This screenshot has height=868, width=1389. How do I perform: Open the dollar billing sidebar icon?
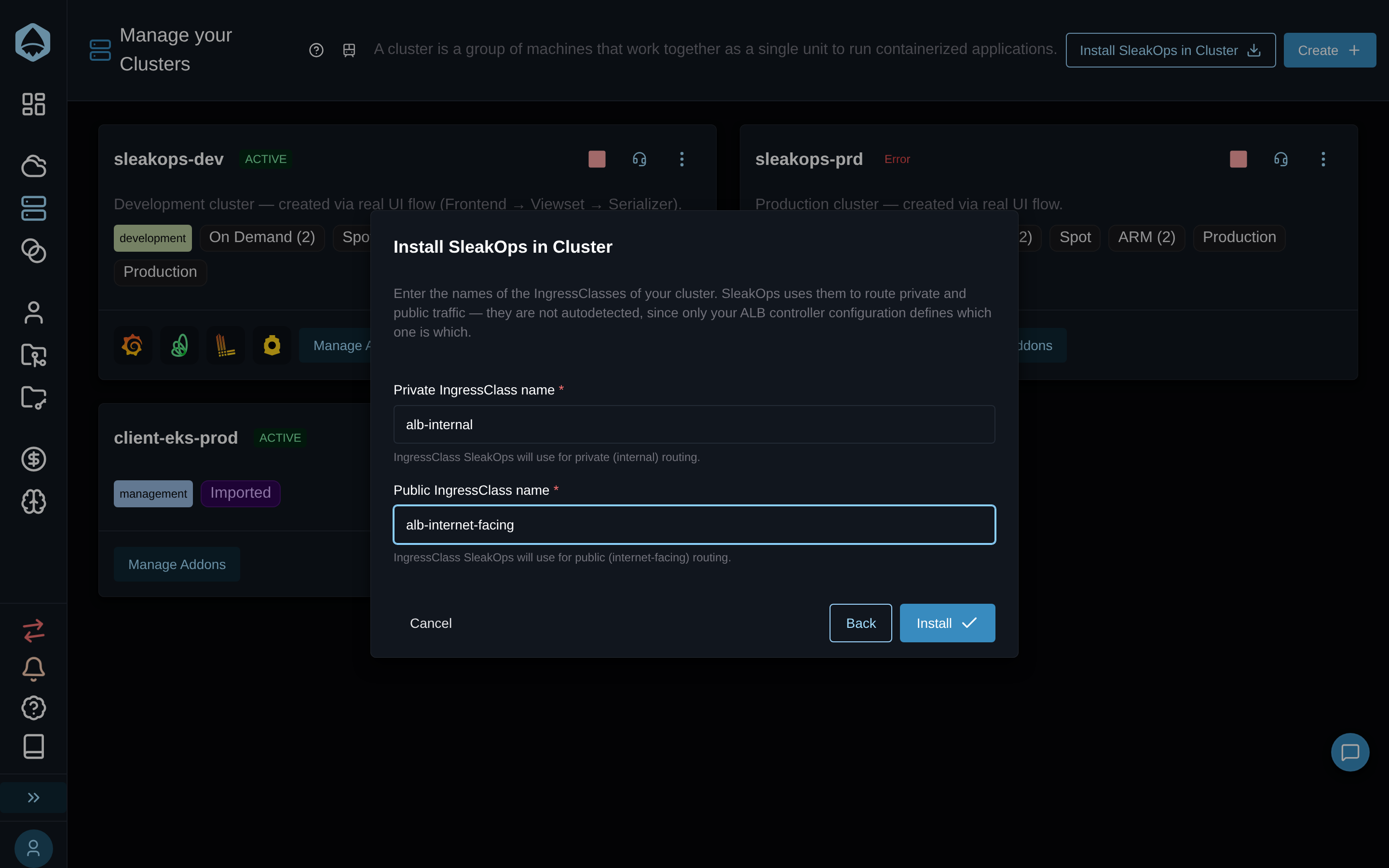(33, 459)
